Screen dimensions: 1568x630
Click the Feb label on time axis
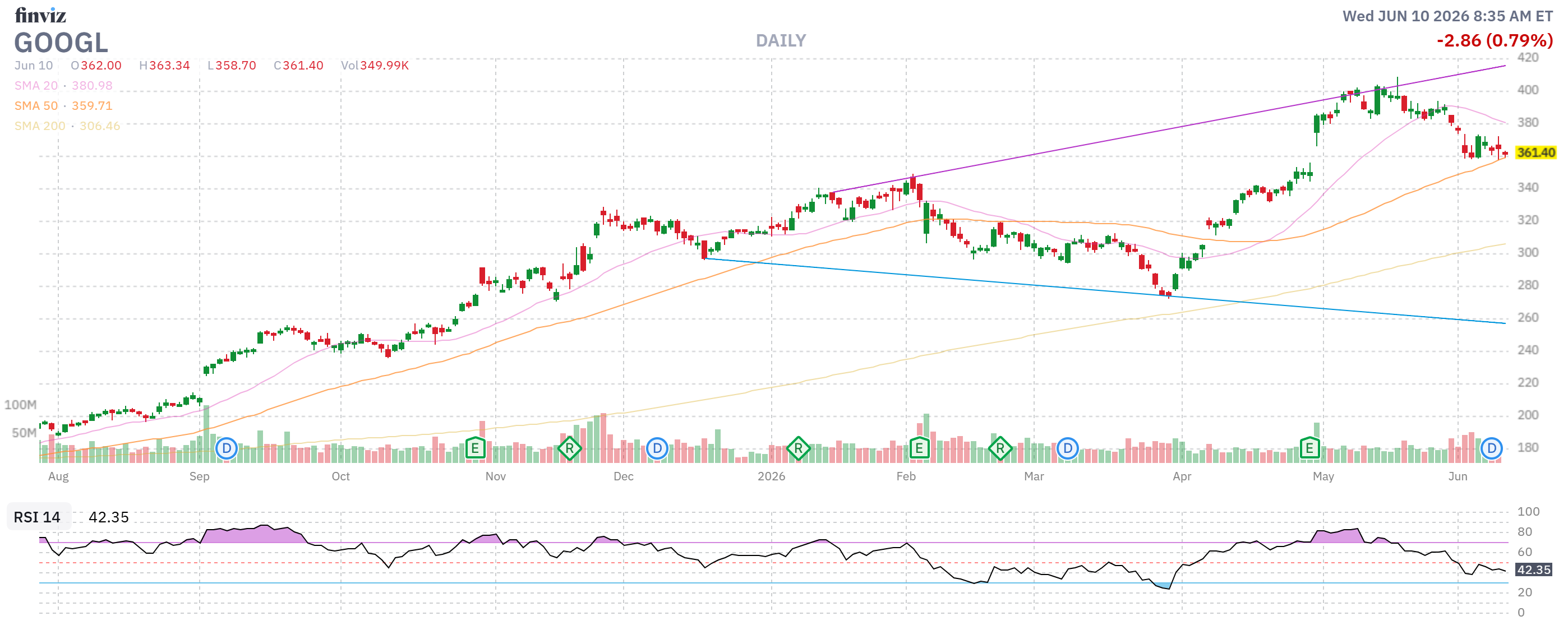pyautogui.click(x=906, y=476)
